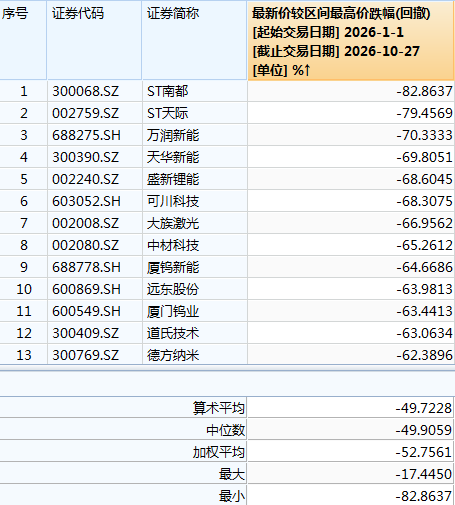Select stock code 002759.SZ

coord(86,113)
